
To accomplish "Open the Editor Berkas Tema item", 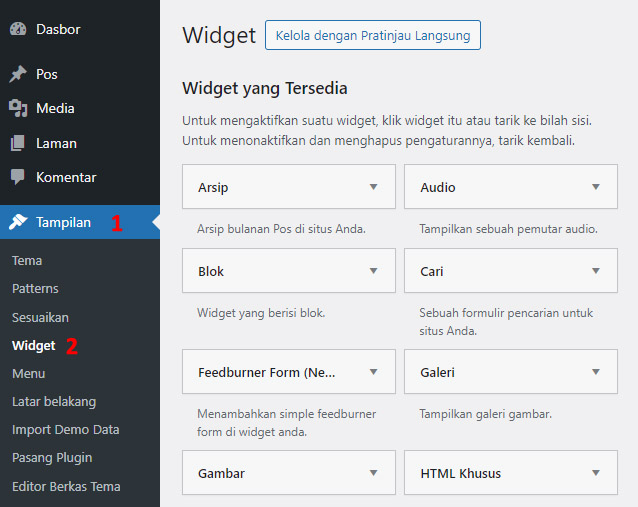I will pos(66,487).
